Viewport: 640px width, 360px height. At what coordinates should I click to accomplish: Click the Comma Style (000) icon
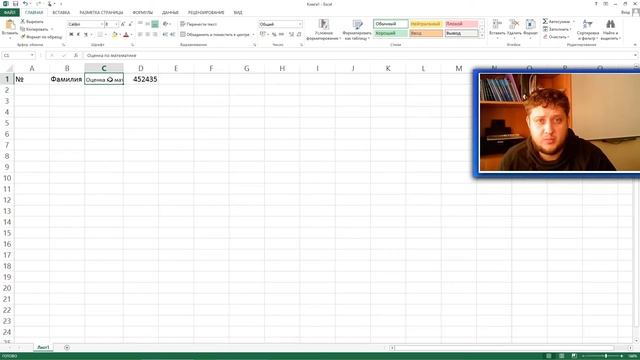[281, 35]
